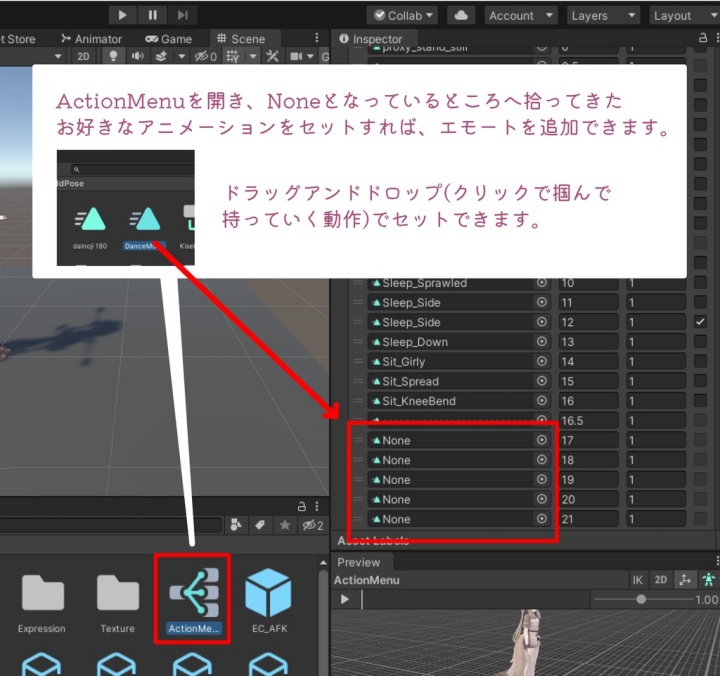
Task: Click the Play button in the top toolbar
Action: coord(123,15)
